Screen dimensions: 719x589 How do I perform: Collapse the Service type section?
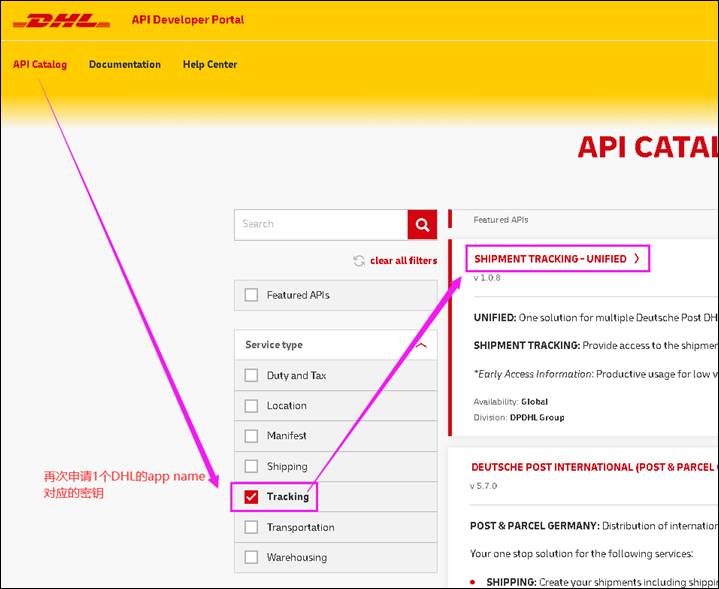click(x=421, y=345)
